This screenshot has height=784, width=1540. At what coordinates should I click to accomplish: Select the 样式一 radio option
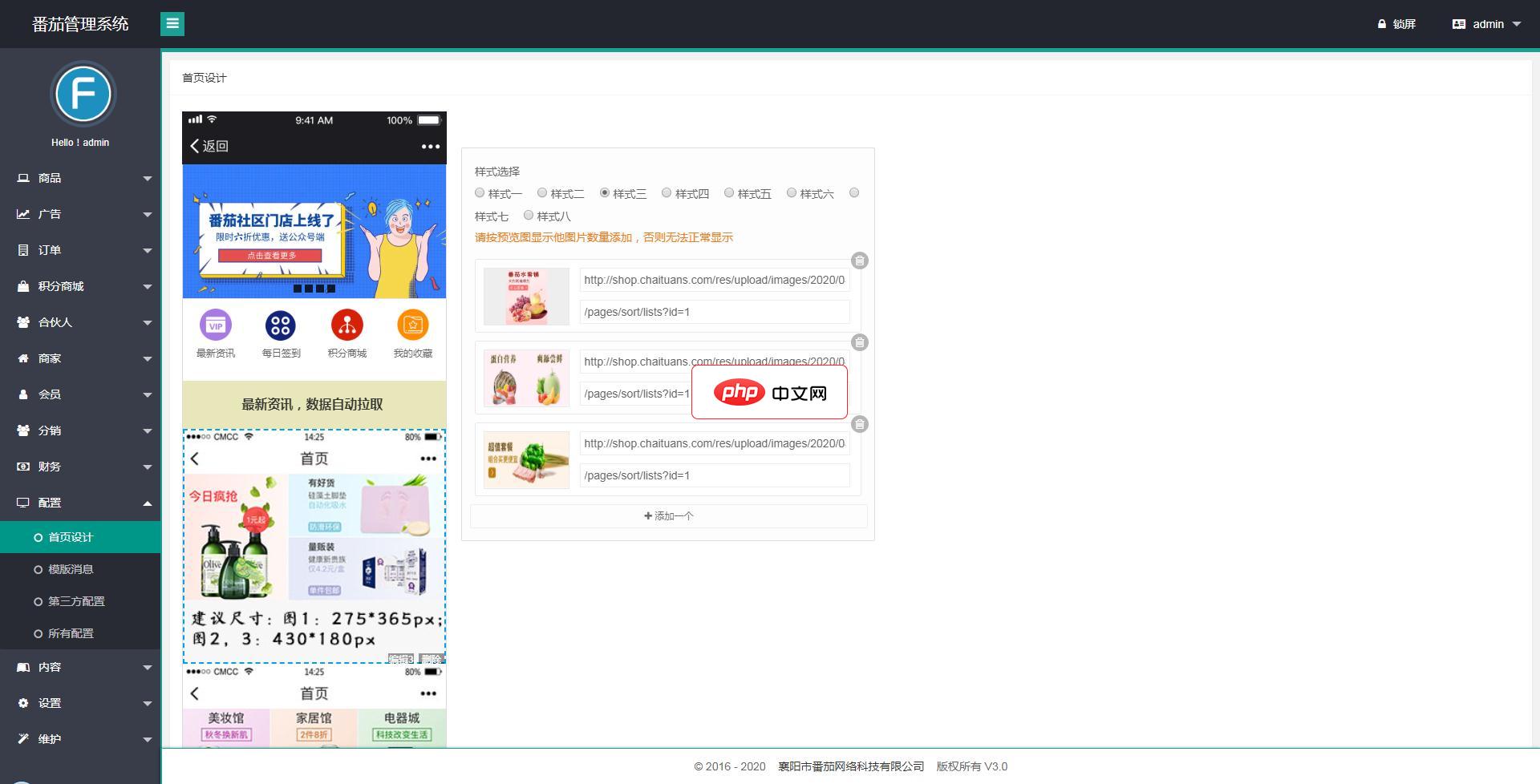480,193
